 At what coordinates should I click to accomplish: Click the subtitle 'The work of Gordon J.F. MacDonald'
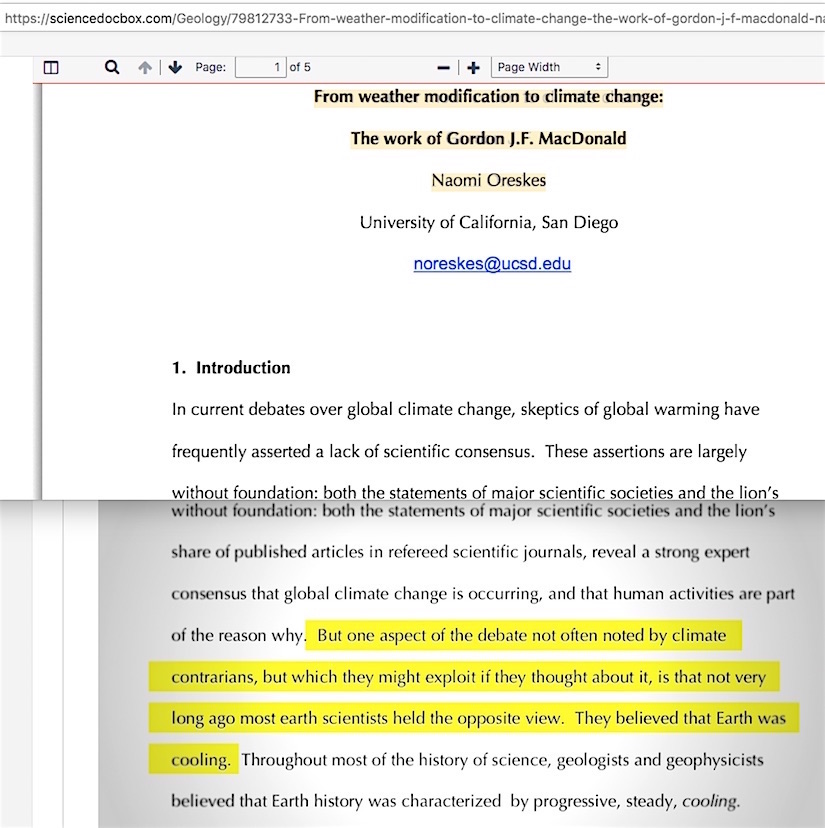click(x=488, y=139)
